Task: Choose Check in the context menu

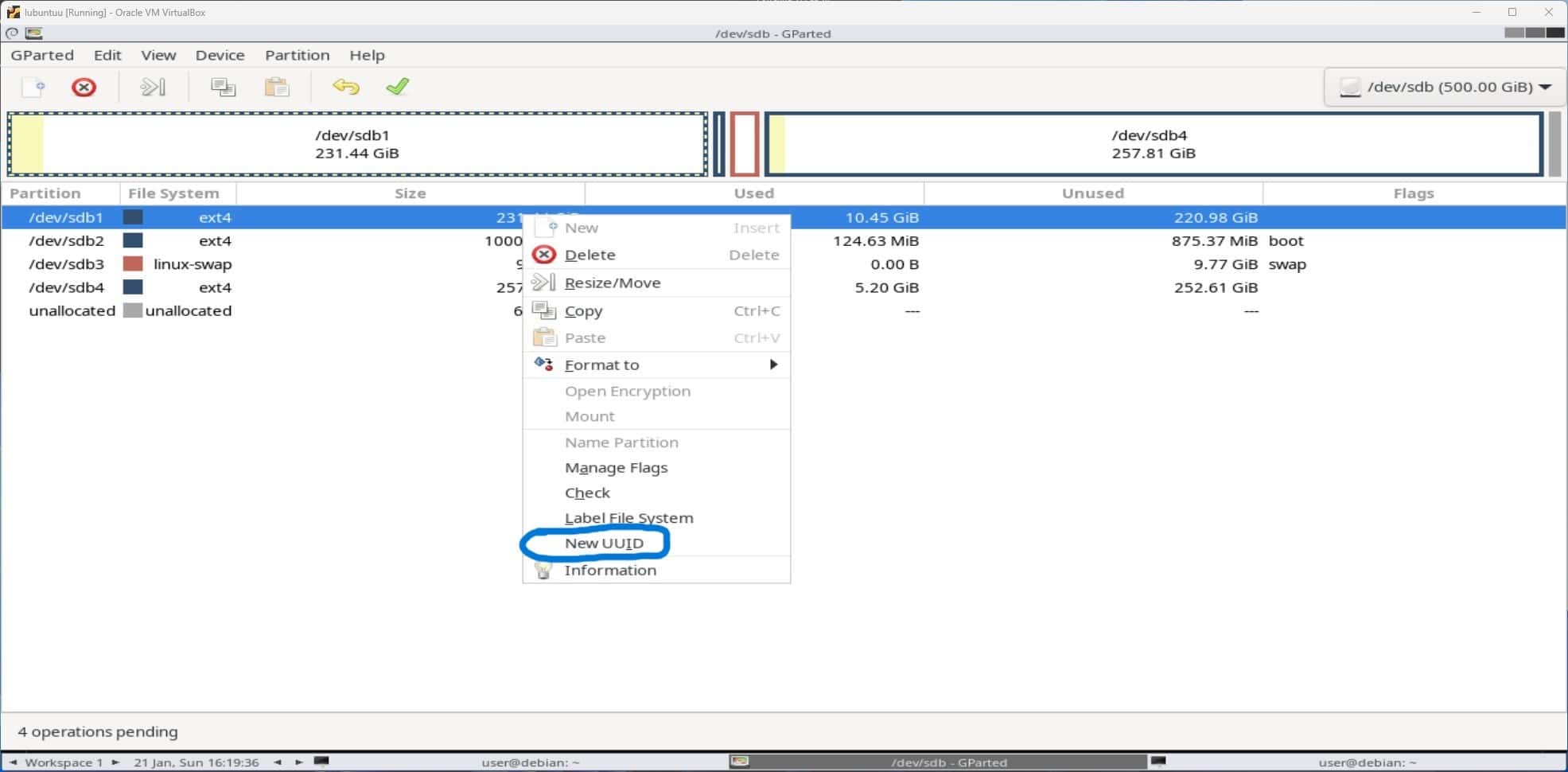Action: click(x=656, y=493)
